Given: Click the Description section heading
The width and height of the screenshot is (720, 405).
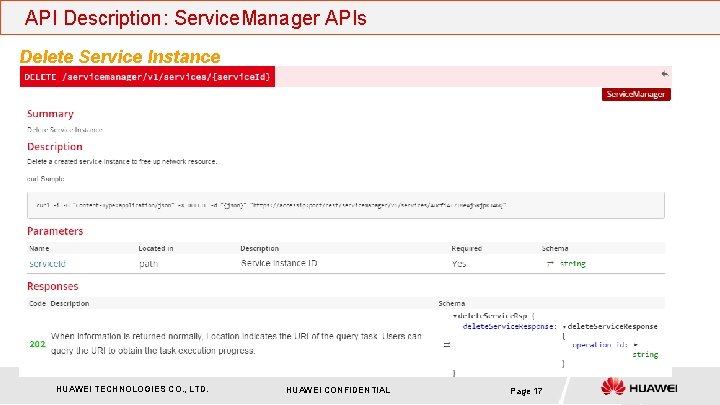Looking at the screenshot, I should pyautogui.click(x=55, y=146).
